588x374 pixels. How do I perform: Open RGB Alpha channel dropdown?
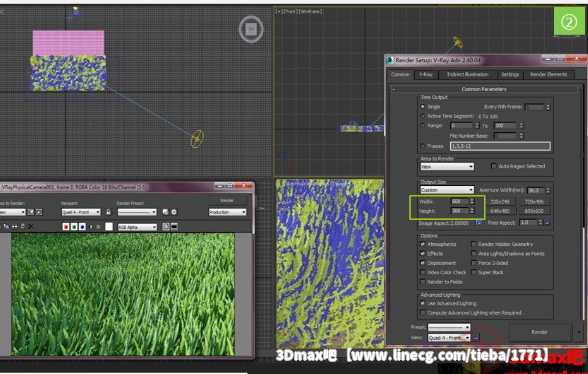[137, 227]
